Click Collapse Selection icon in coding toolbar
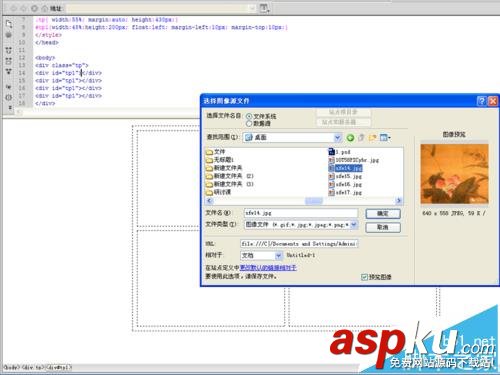Screen dimensions: 500x375 tap(9, 61)
